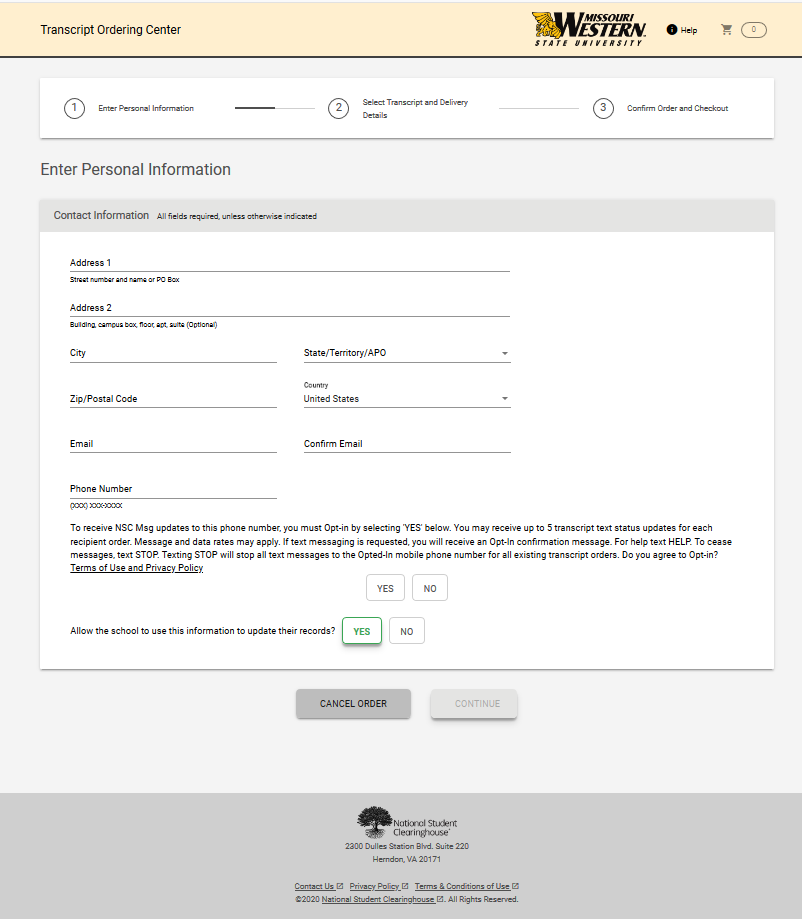
Task: Click the Street number and name hint text
Action: pos(124,280)
